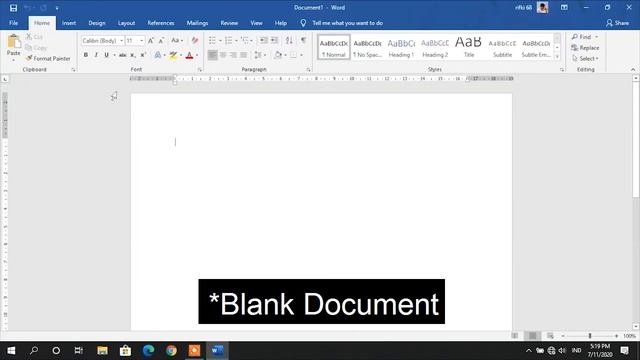Screen dimensions: 640x360
Task: Apply the No Spacing style
Action: 367,47
